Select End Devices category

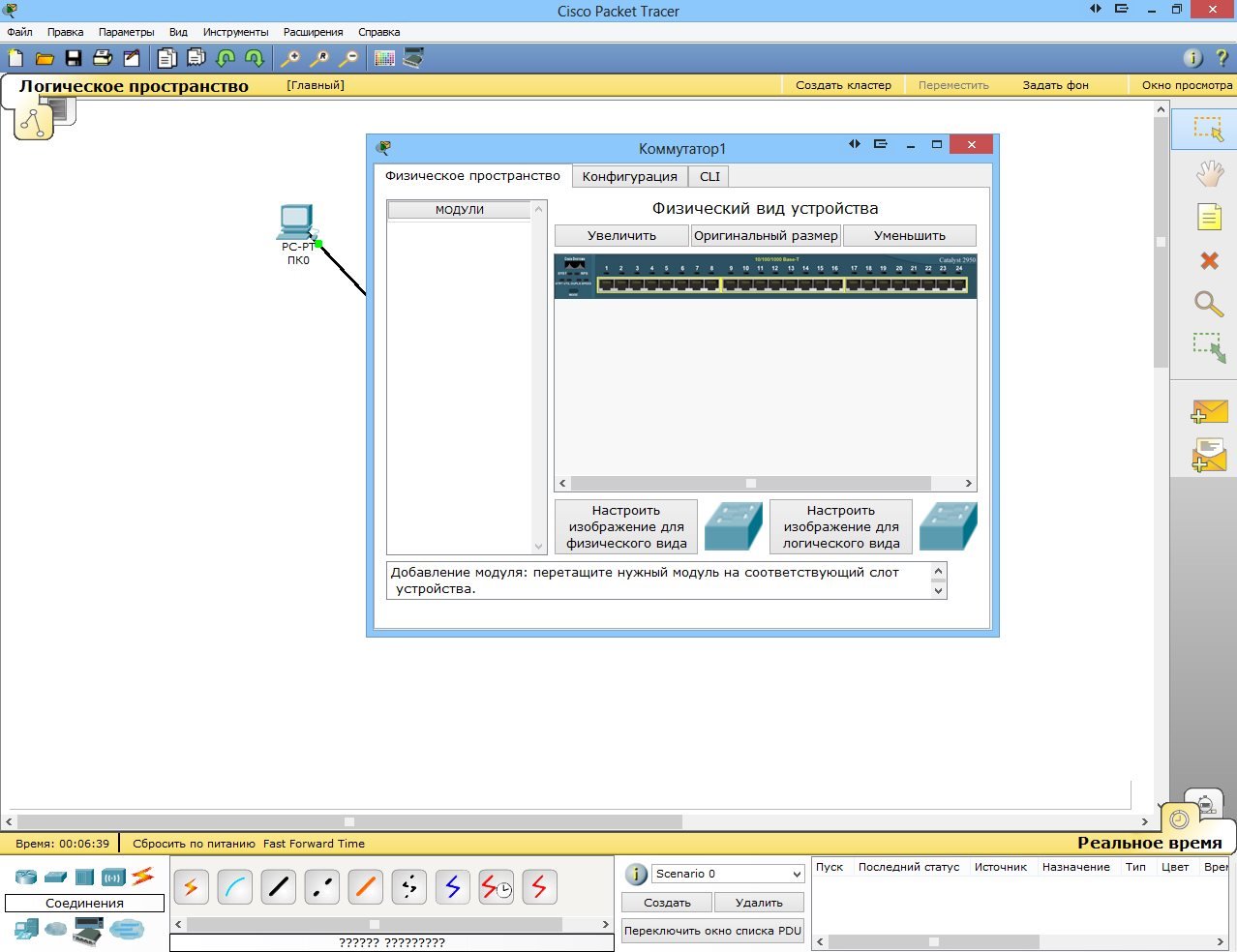(26, 930)
